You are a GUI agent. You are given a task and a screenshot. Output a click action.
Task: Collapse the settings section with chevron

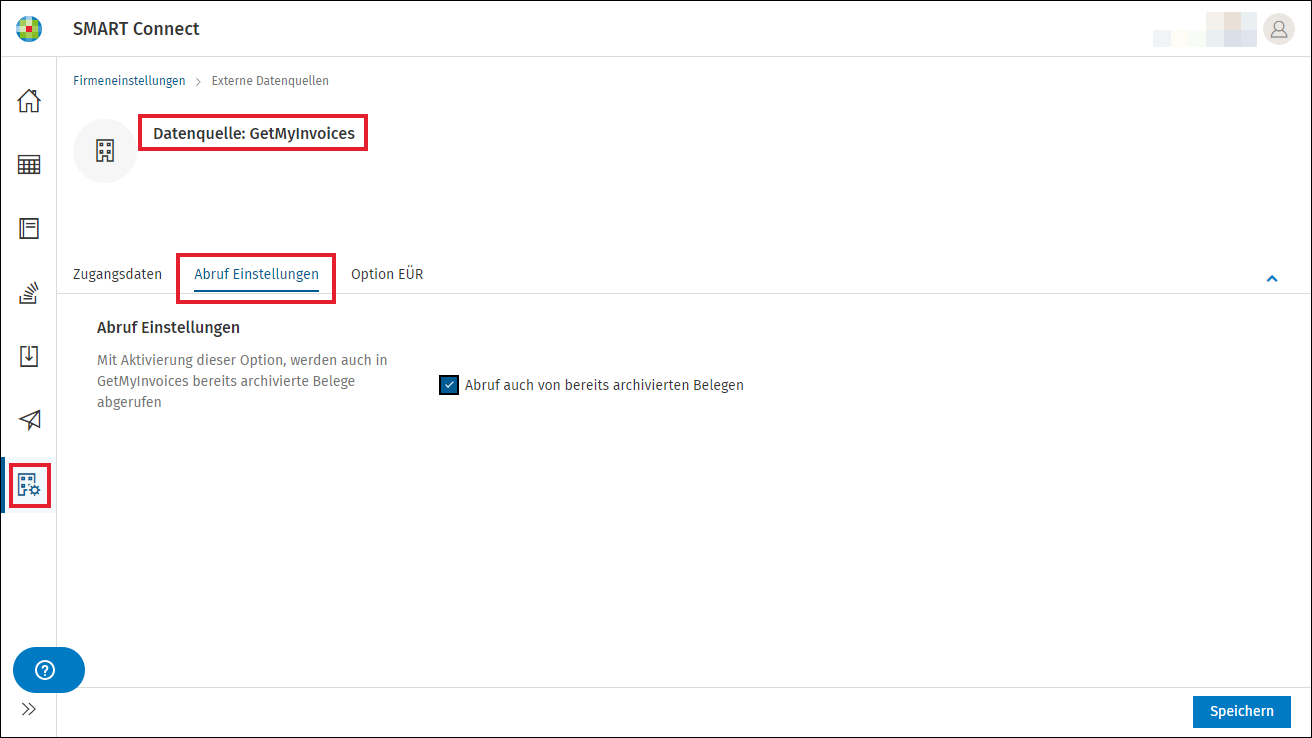pos(1272,278)
